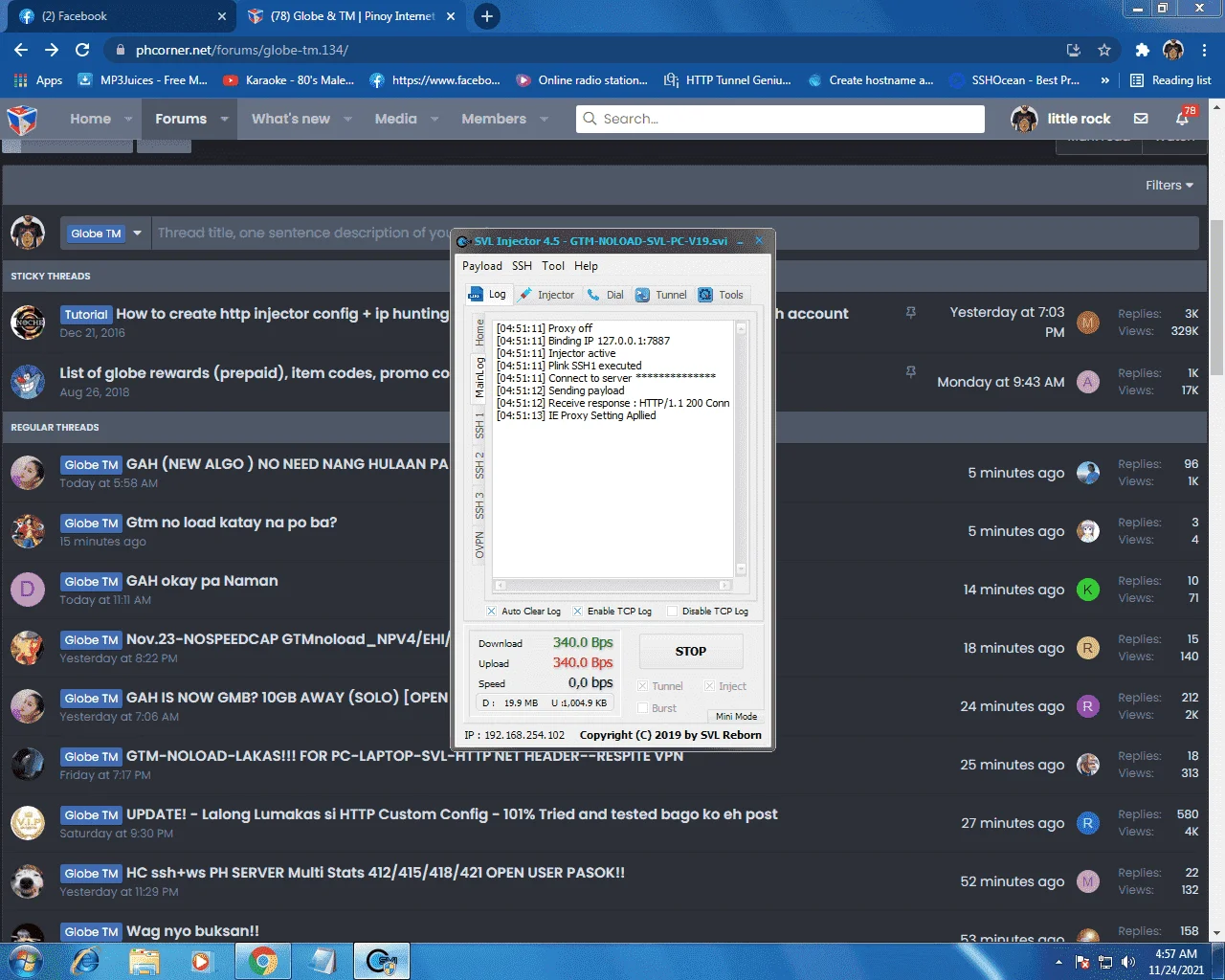Open thread 'Gtm no load katay na po ba?'
1225x980 pixels.
tap(232, 523)
